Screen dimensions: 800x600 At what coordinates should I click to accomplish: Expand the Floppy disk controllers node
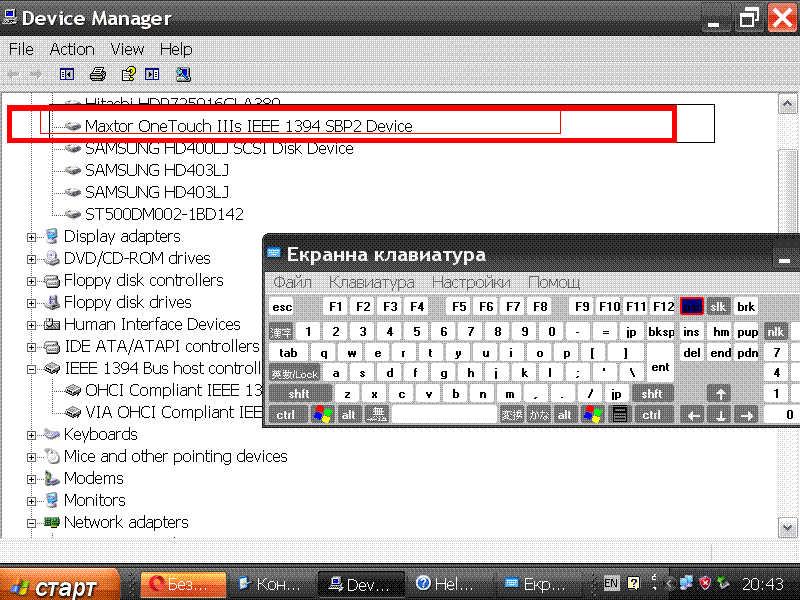coord(31,281)
